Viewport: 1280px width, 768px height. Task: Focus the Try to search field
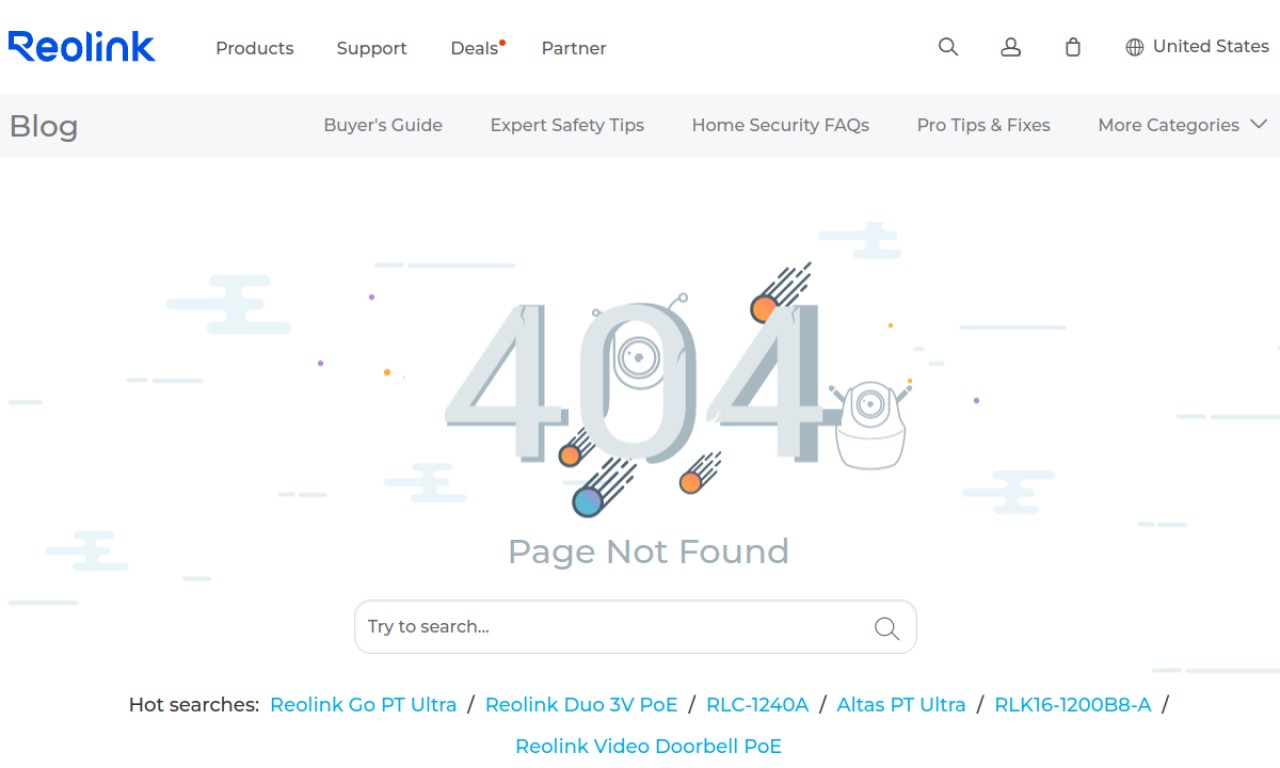point(635,627)
